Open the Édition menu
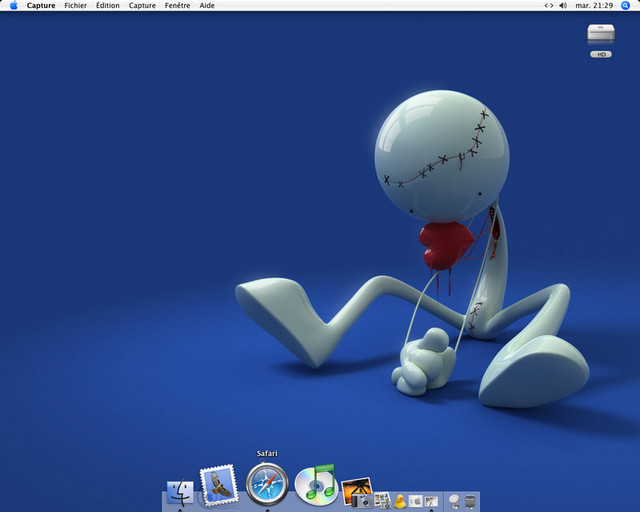Viewport: 640px width, 512px height. pos(108,5)
